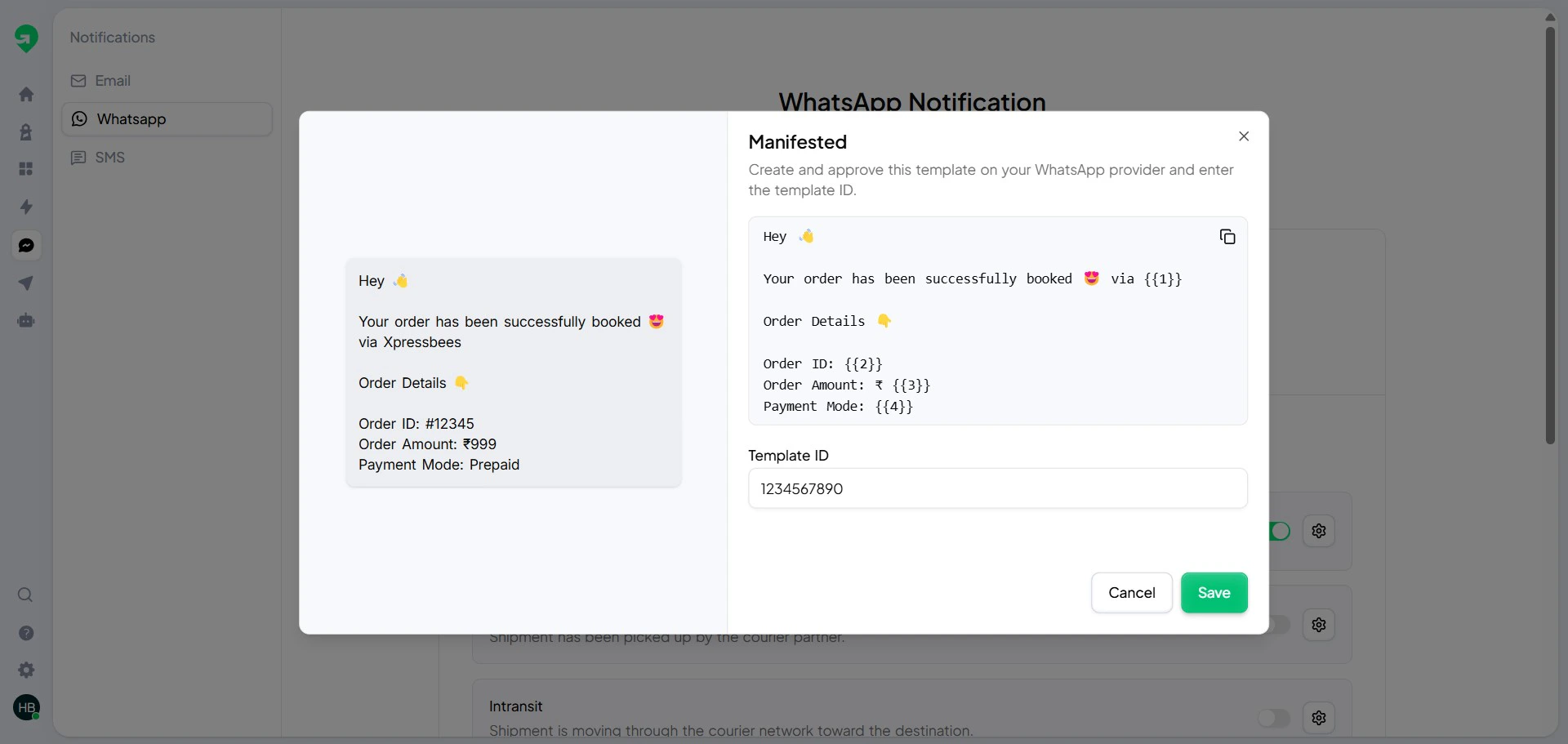Save the Manifested template
The height and width of the screenshot is (744, 1568).
1214,593
